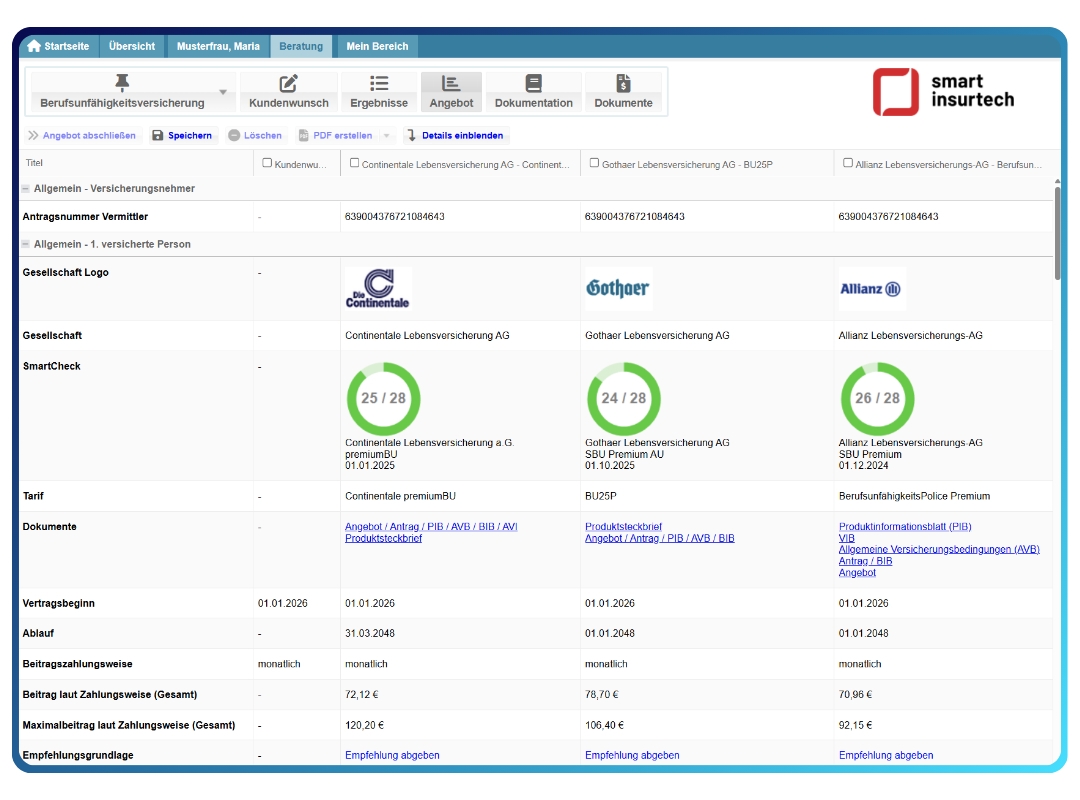Screen dimensions: 1080x800
Task: Open the Berufsunfähigkeitsversicherung dropdown arrow
Action: 223,93
